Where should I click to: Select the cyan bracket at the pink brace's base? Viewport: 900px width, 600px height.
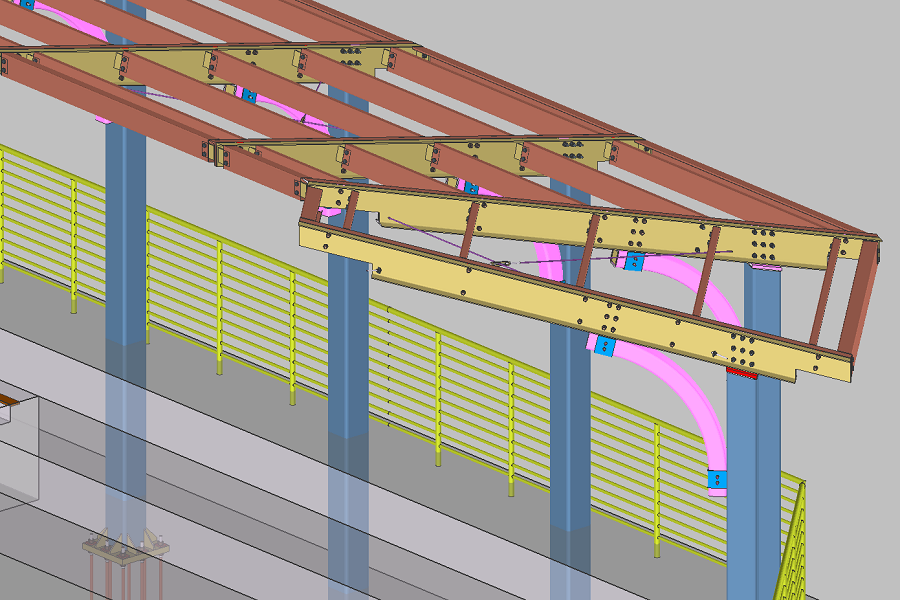click(717, 480)
